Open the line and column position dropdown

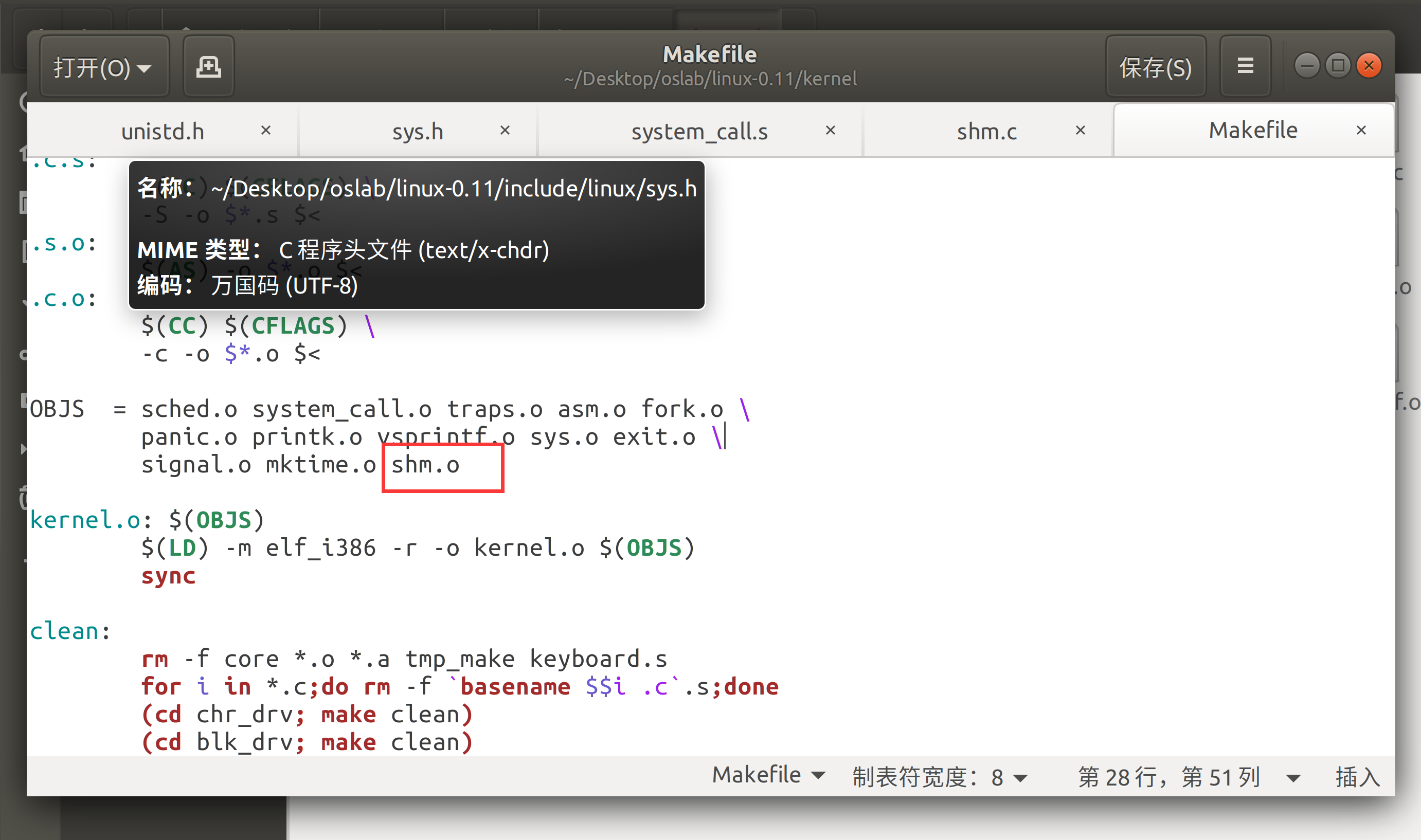pyautogui.click(x=1189, y=777)
